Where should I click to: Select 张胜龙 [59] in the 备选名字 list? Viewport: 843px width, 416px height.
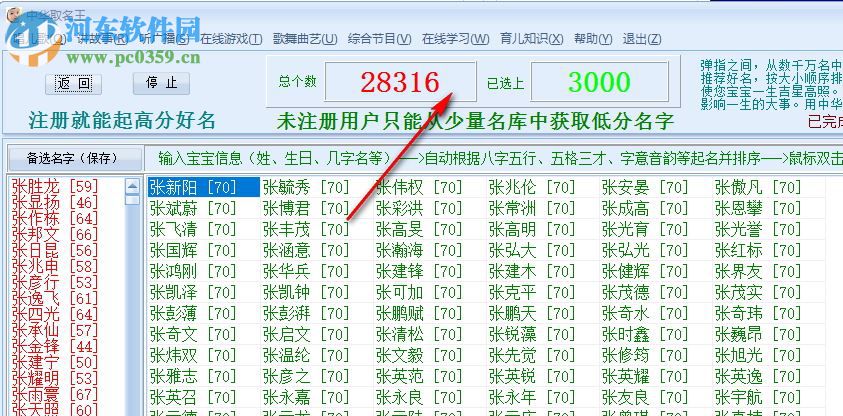(x=55, y=187)
